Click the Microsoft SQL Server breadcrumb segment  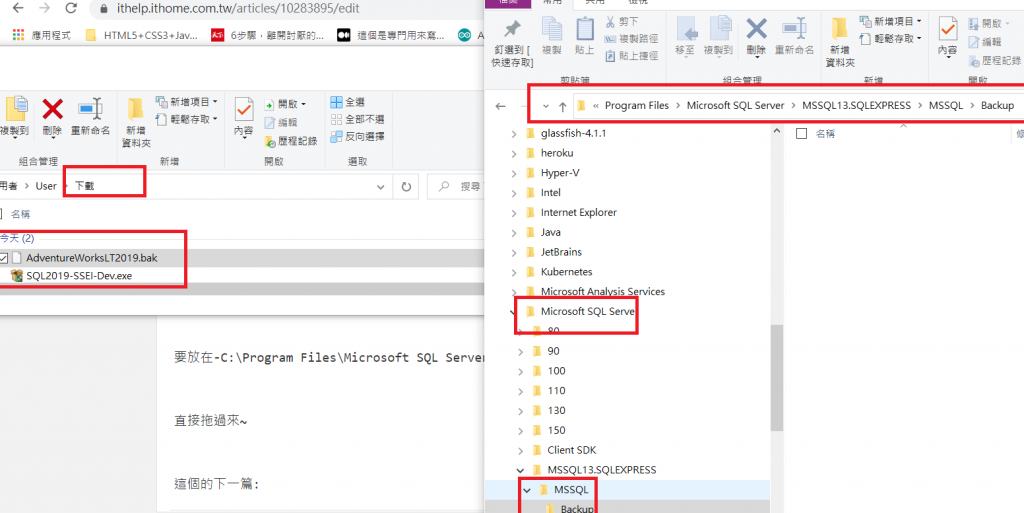click(x=735, y=105)
